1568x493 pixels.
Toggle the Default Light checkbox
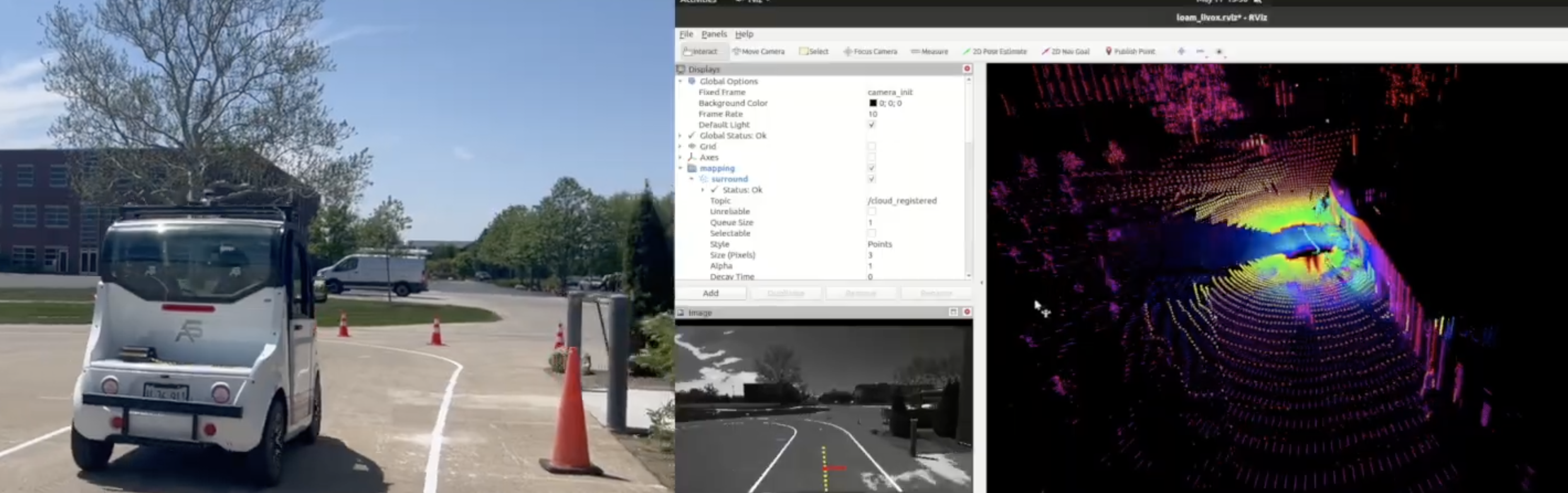(x=872, y=125)
